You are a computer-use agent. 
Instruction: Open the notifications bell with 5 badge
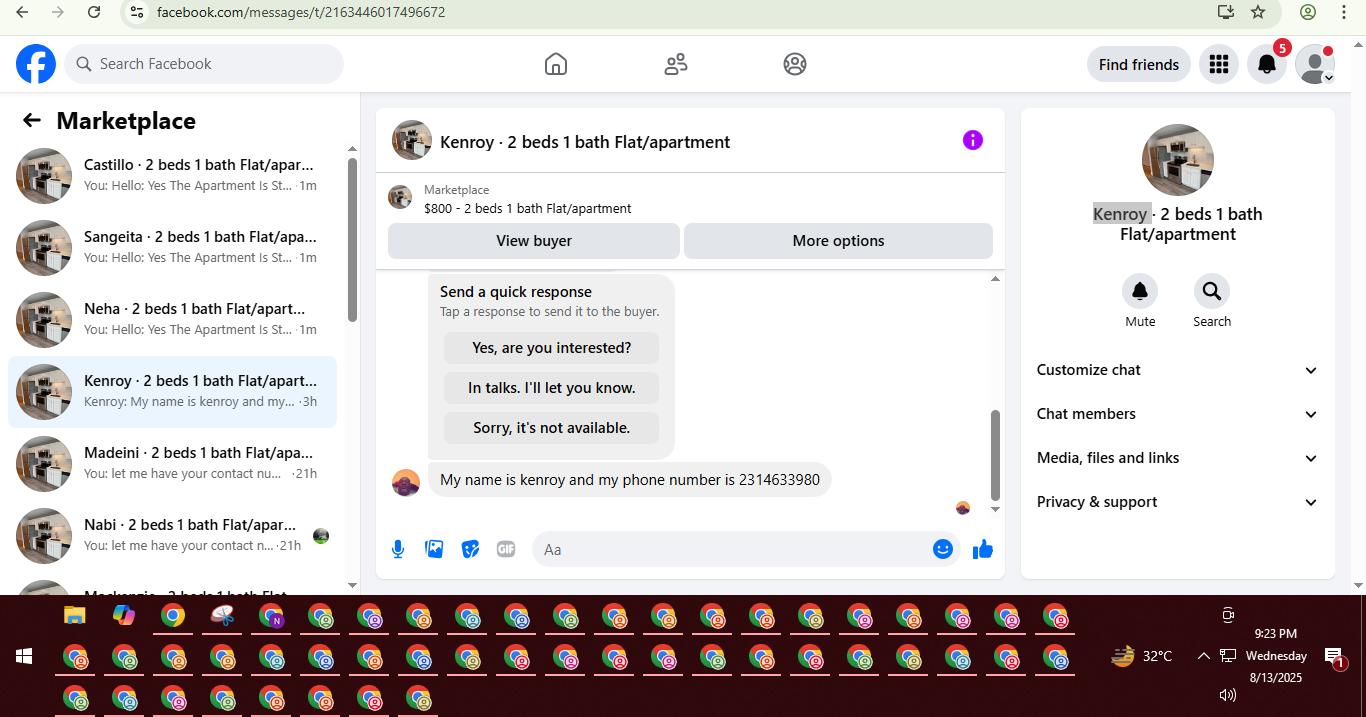click(x=1267, y=64)
